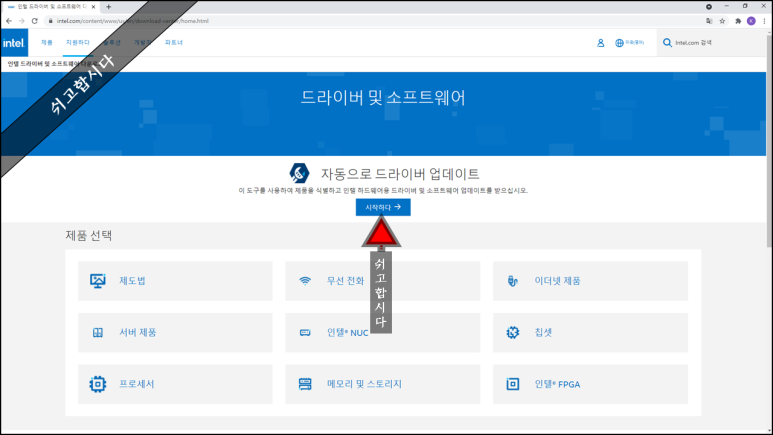Open the user account sign-in icon
773x435 pixels.
(x=600, y=43)
